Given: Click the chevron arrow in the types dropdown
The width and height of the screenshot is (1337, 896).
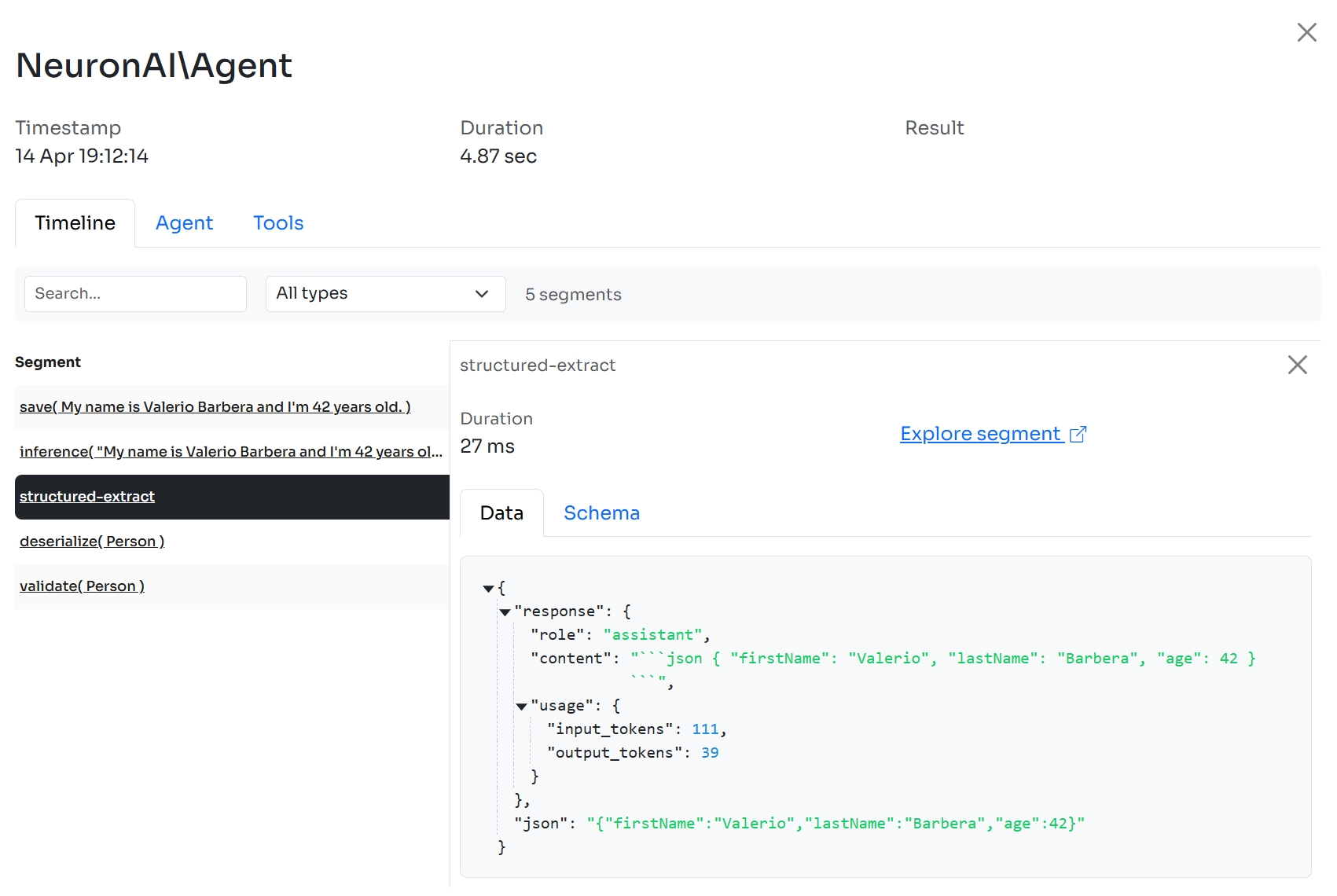Looking at the screenshot, I should (x=482, y=294).
